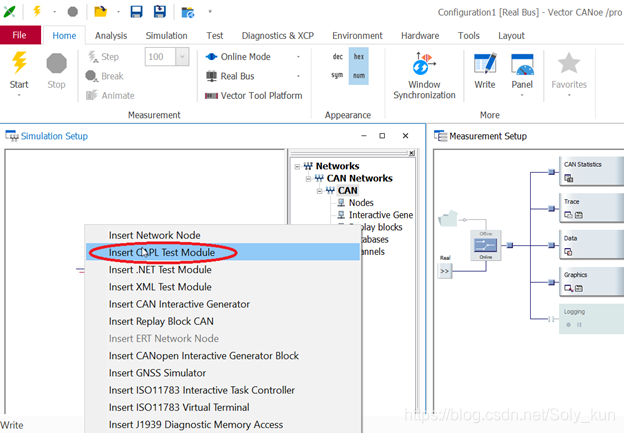The height and width of the screenshot is (433, 624).
Task: Click the Window Synchronization icon
Action: pos(424,63)
